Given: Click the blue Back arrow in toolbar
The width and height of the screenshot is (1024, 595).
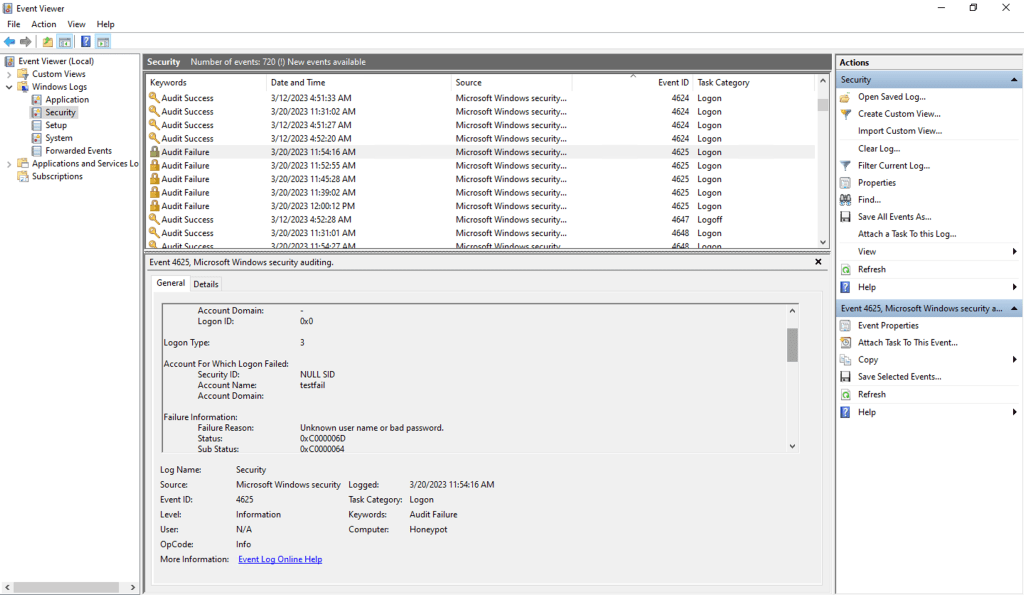Looking at the screenshot, I should (9, 42).
